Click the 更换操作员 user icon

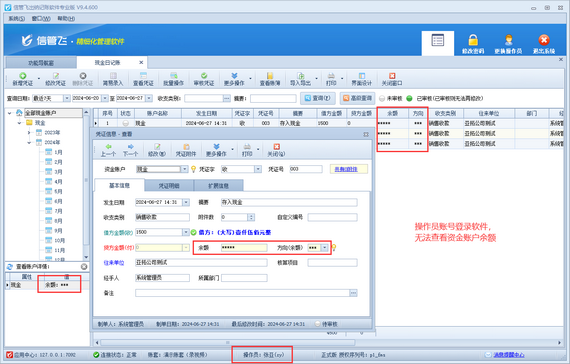pos(509,40)
